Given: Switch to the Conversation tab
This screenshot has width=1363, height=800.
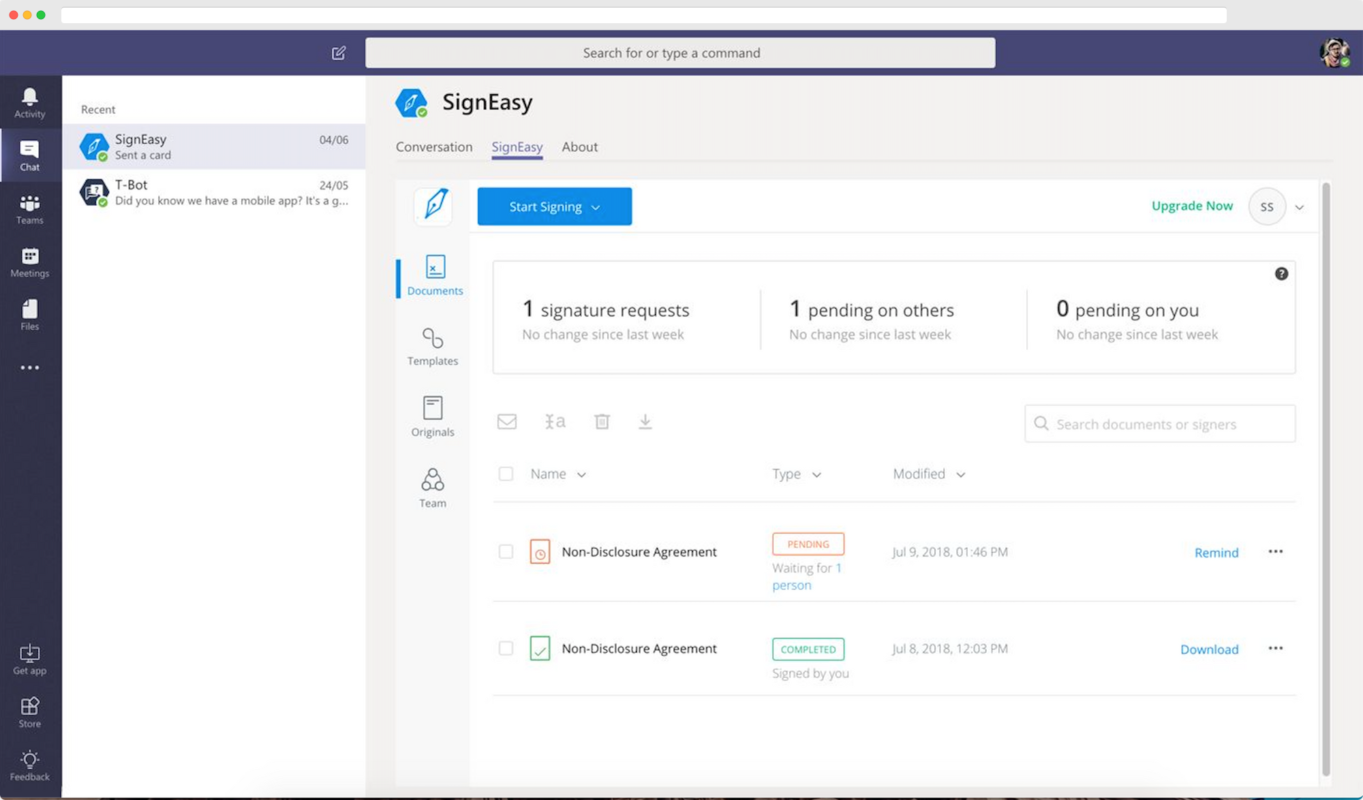Looking at the screenshot, I should click(434, 147).
